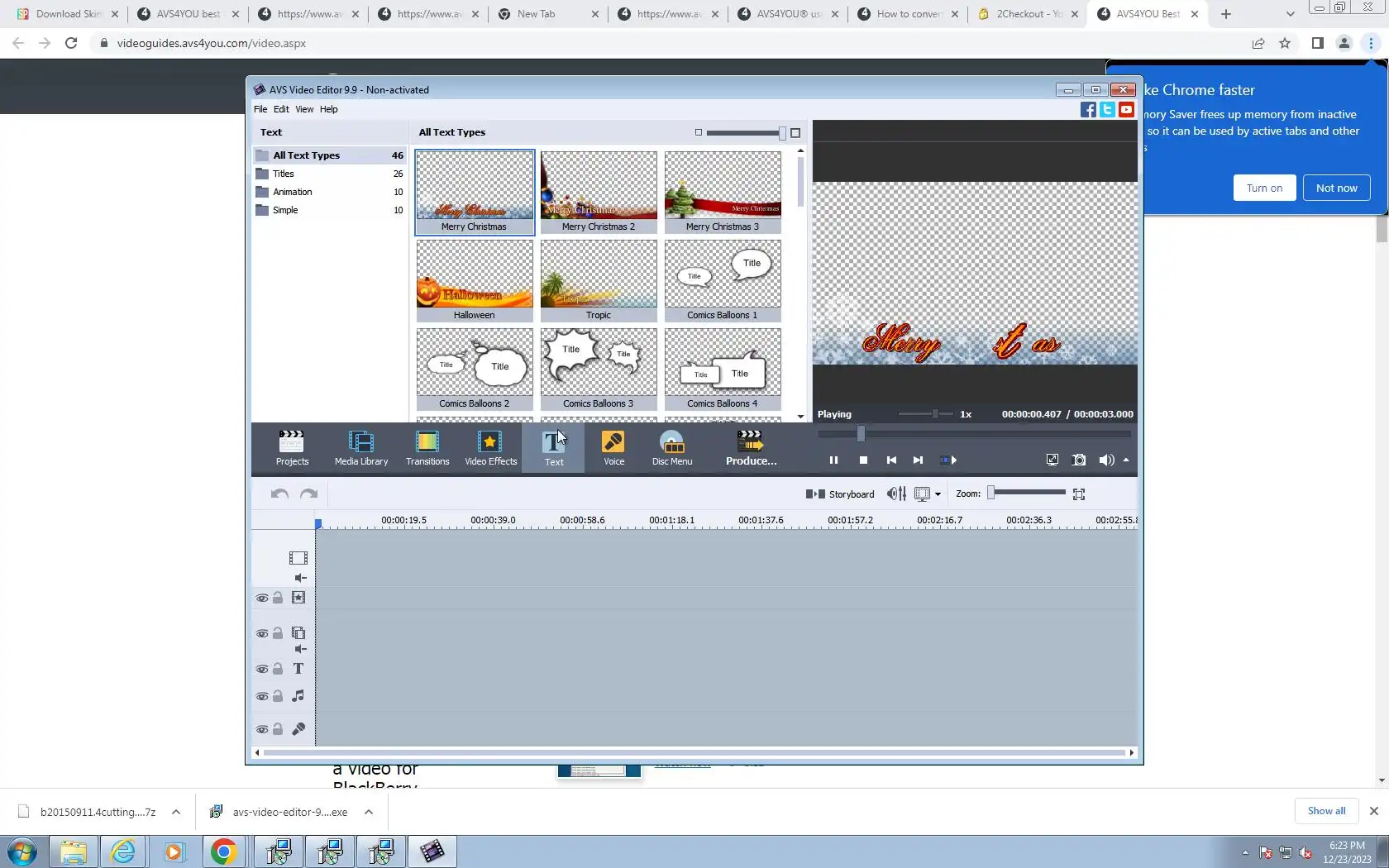Screen dimensions: 1389x868
Task: Select the Animation category
Action: click(x=330, y=192)
